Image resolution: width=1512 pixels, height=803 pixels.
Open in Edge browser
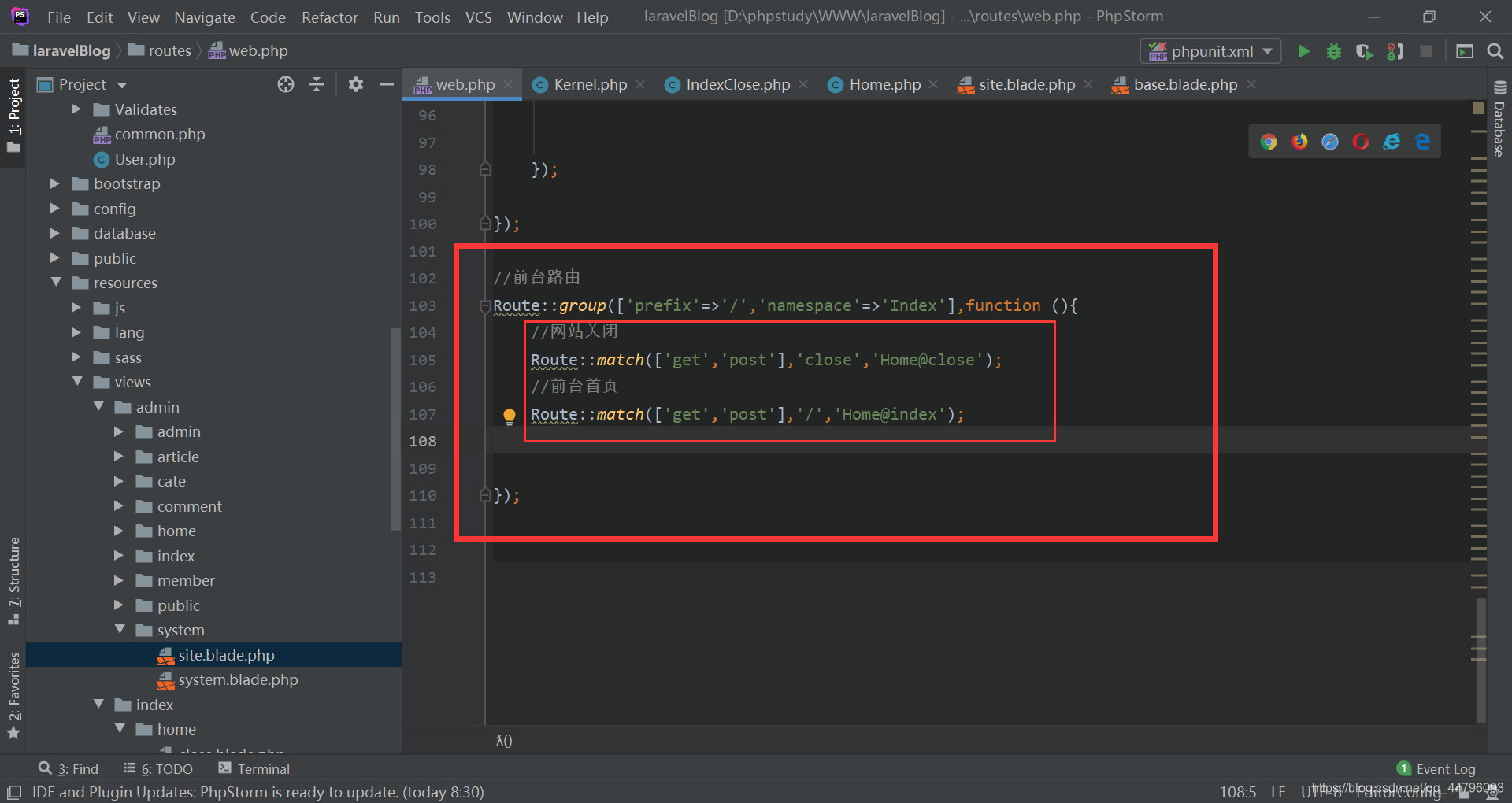pyautogui.click(x=1422, y=142)
